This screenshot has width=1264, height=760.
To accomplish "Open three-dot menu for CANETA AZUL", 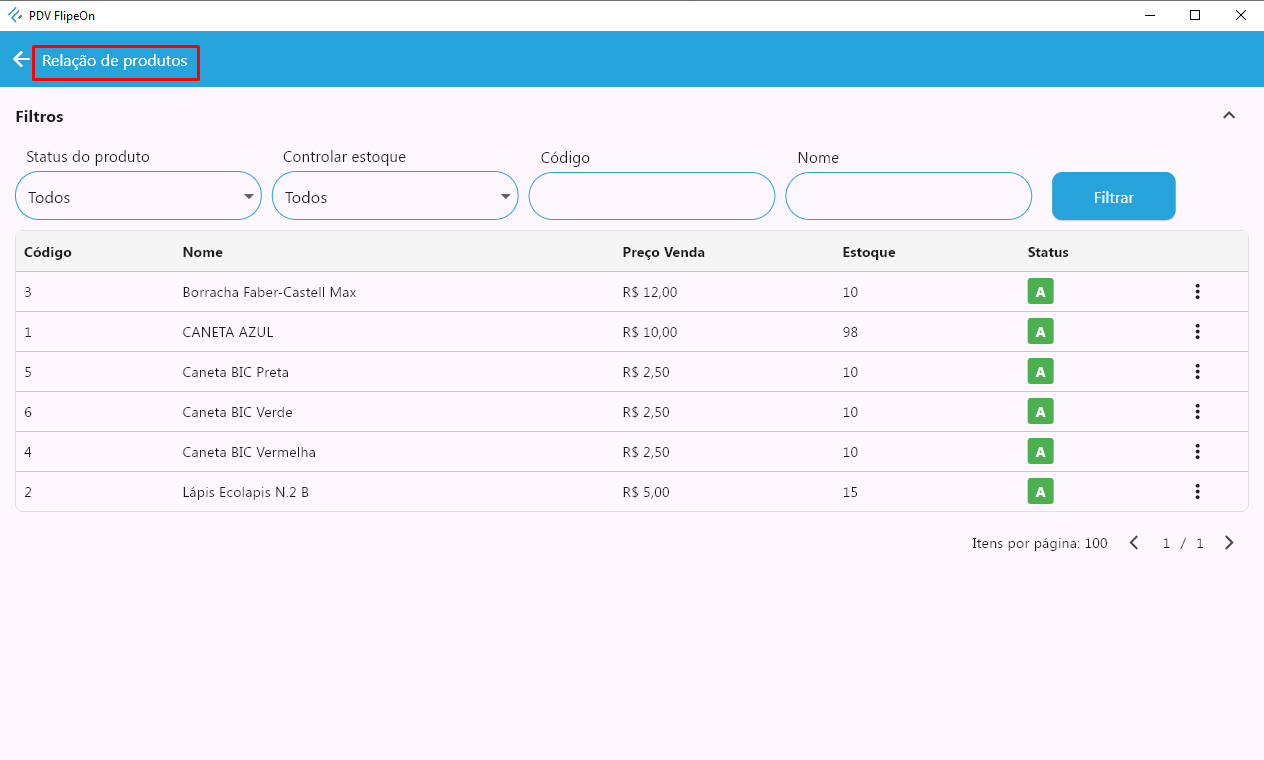I will 1197,332.
